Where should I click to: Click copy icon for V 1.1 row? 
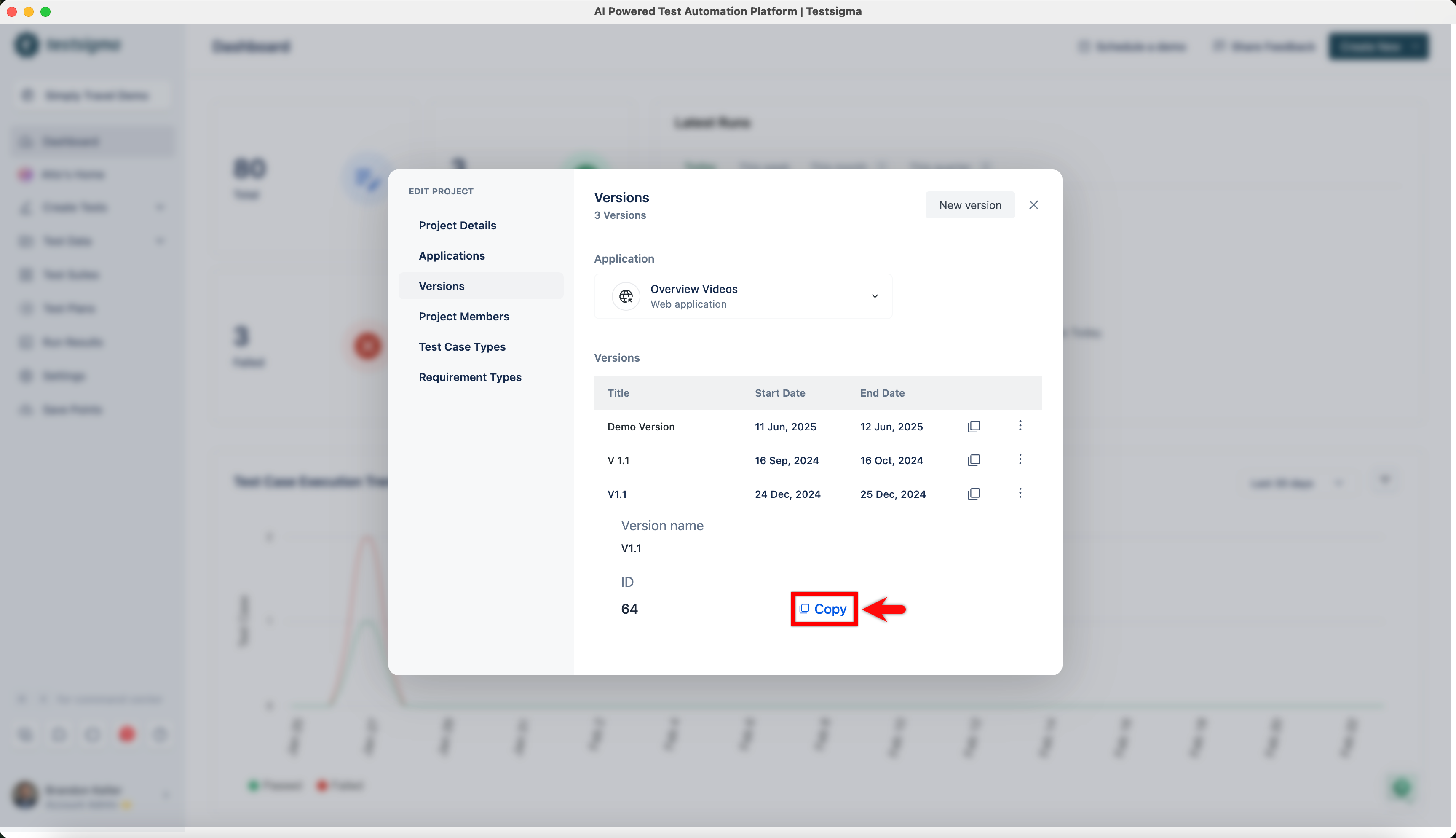974,460
